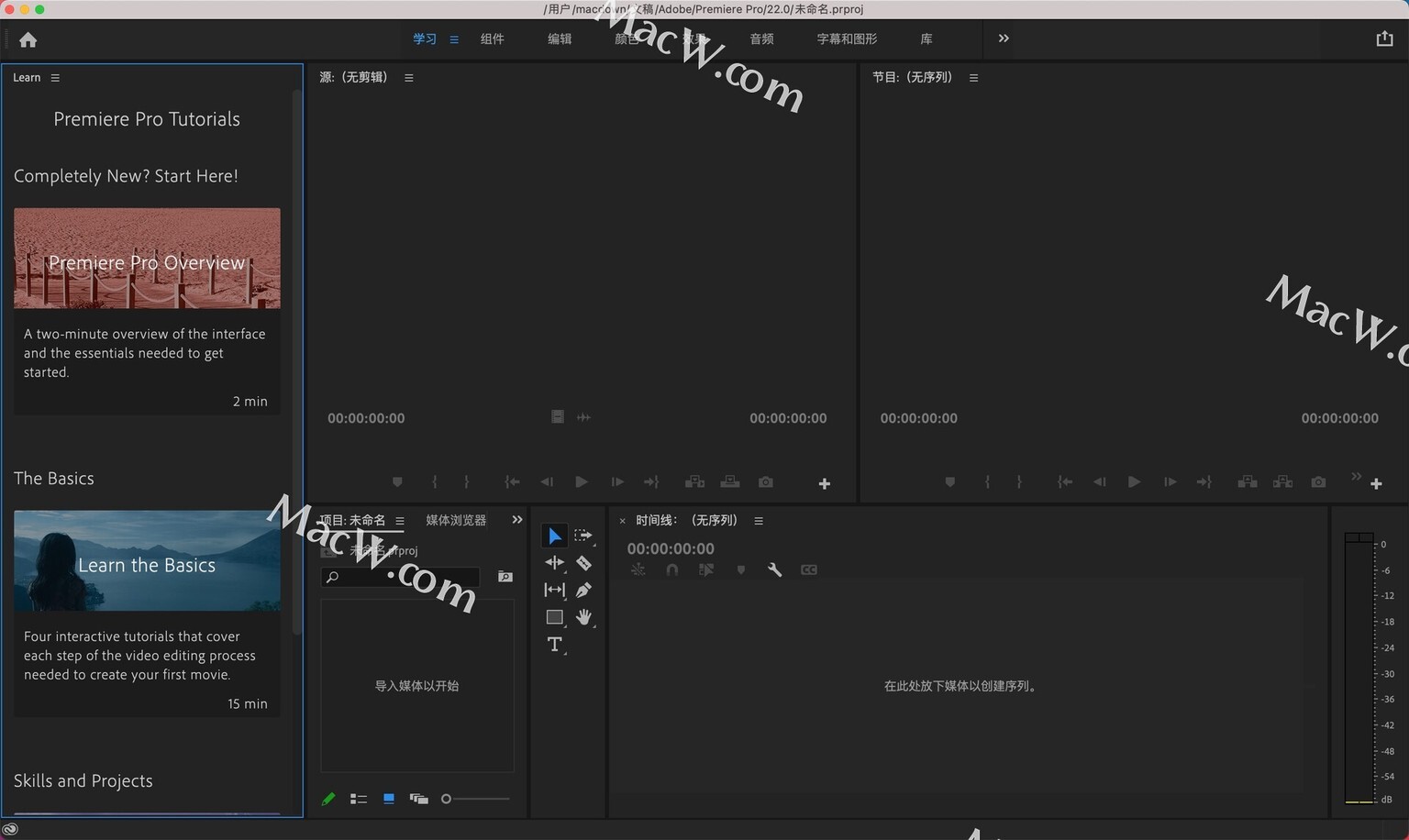The width and height of the screenshot is (1409, 840).
Task: Toggle project read-only pencil icon
Action: coord(328,799)
